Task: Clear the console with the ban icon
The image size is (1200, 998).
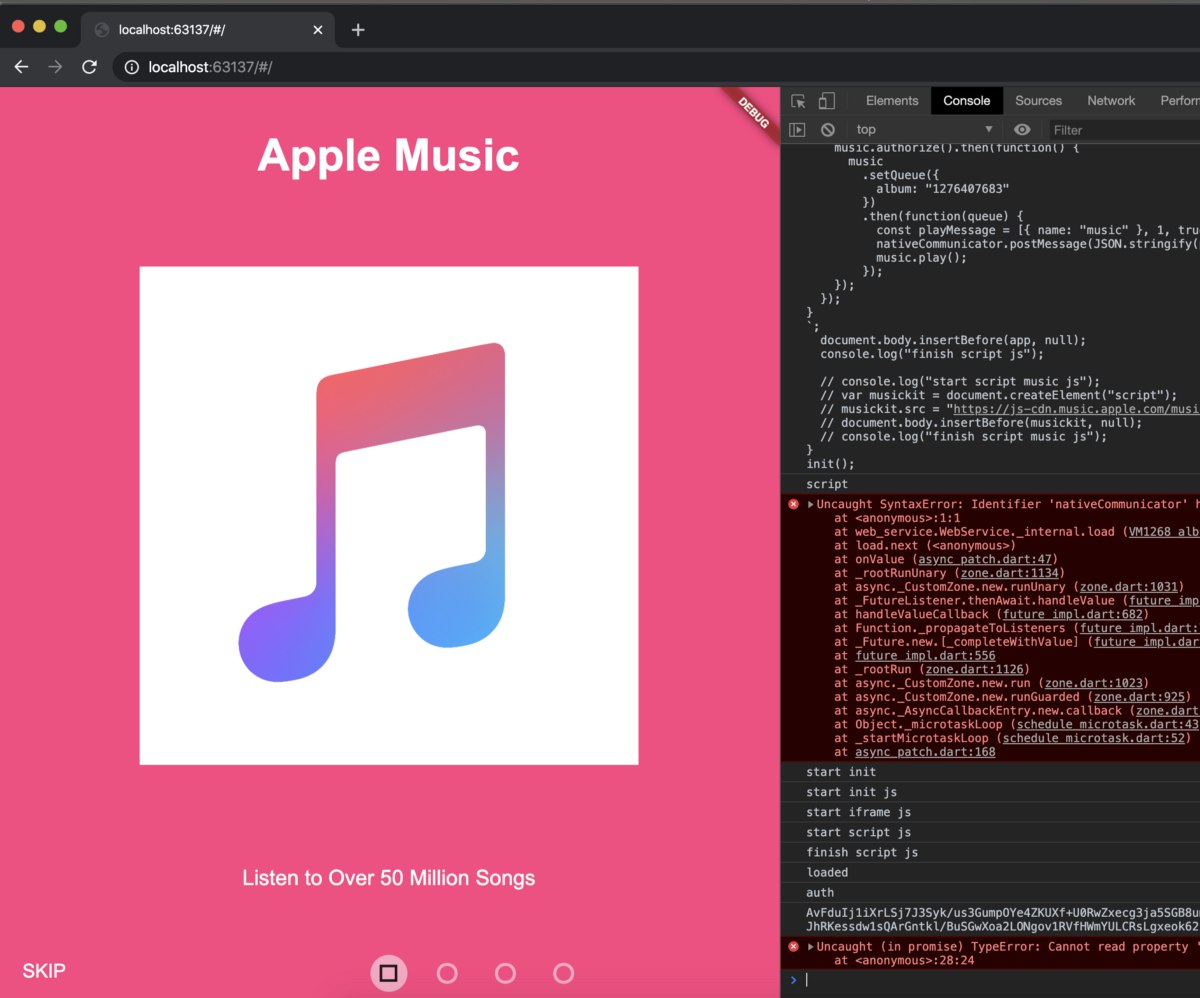Action: (828, 130)
